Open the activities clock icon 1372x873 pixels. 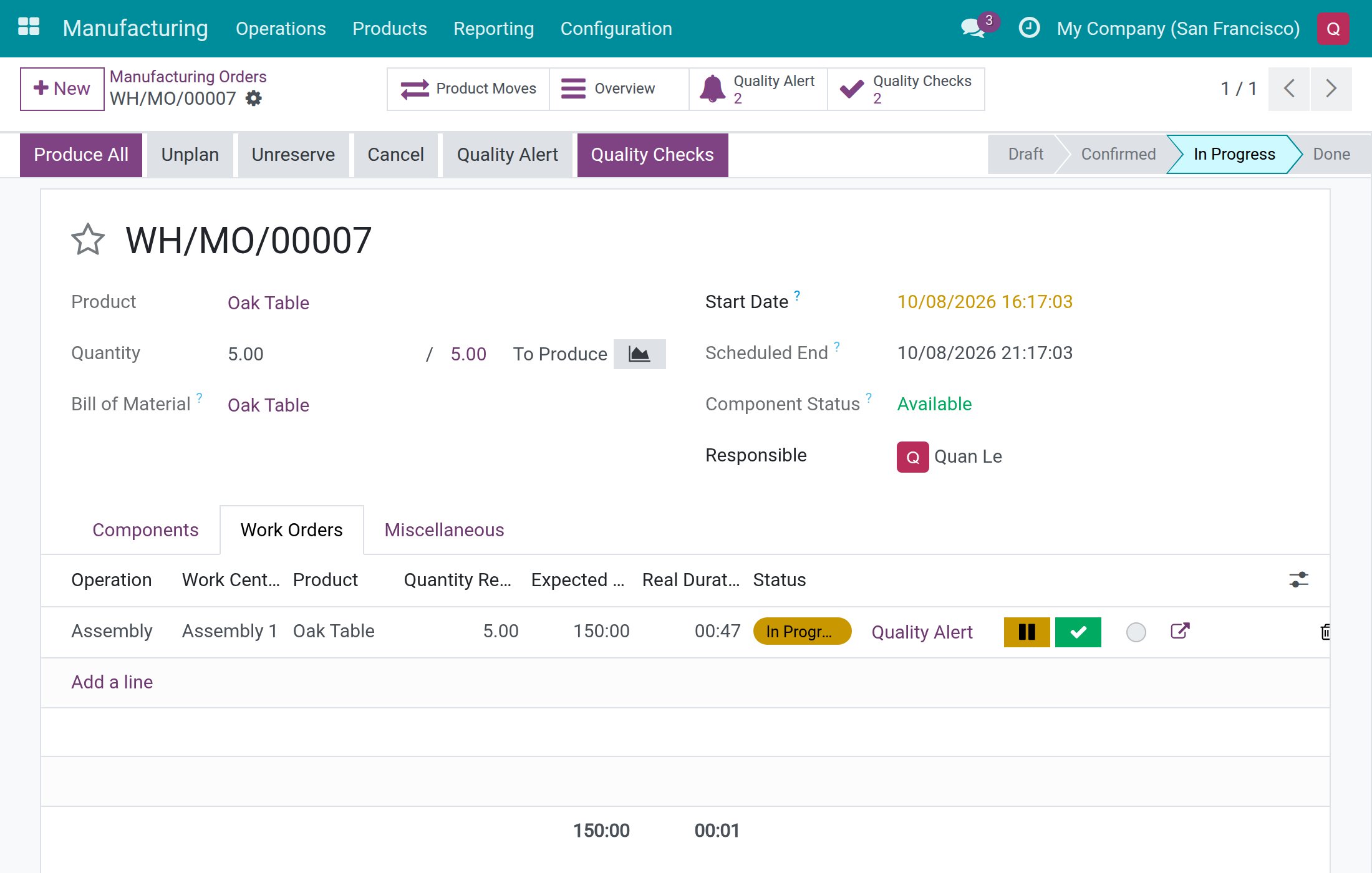coord(1029,28)
